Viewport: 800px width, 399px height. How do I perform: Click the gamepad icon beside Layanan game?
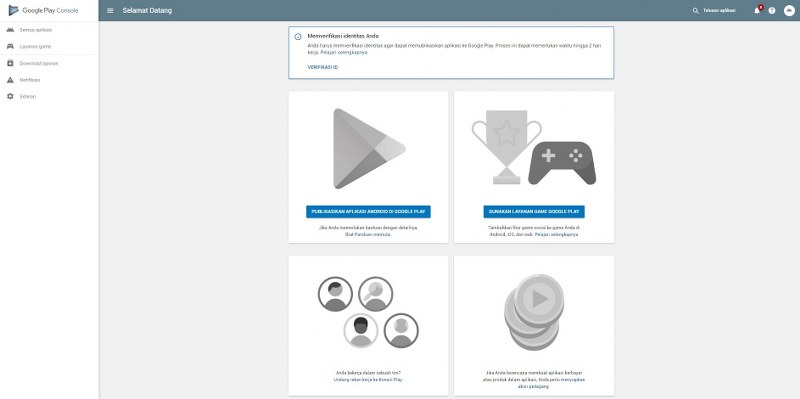click(x=10, y=46)
